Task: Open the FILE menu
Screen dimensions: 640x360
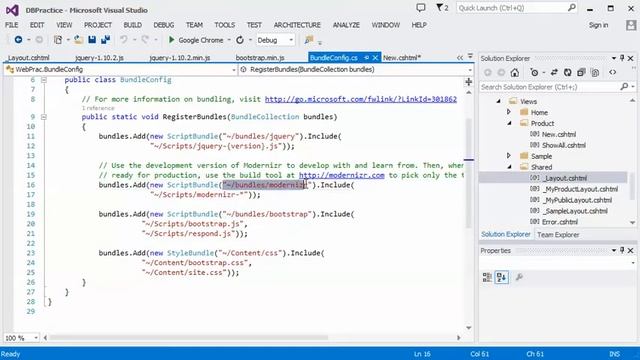Action: (x=11, y=25)
